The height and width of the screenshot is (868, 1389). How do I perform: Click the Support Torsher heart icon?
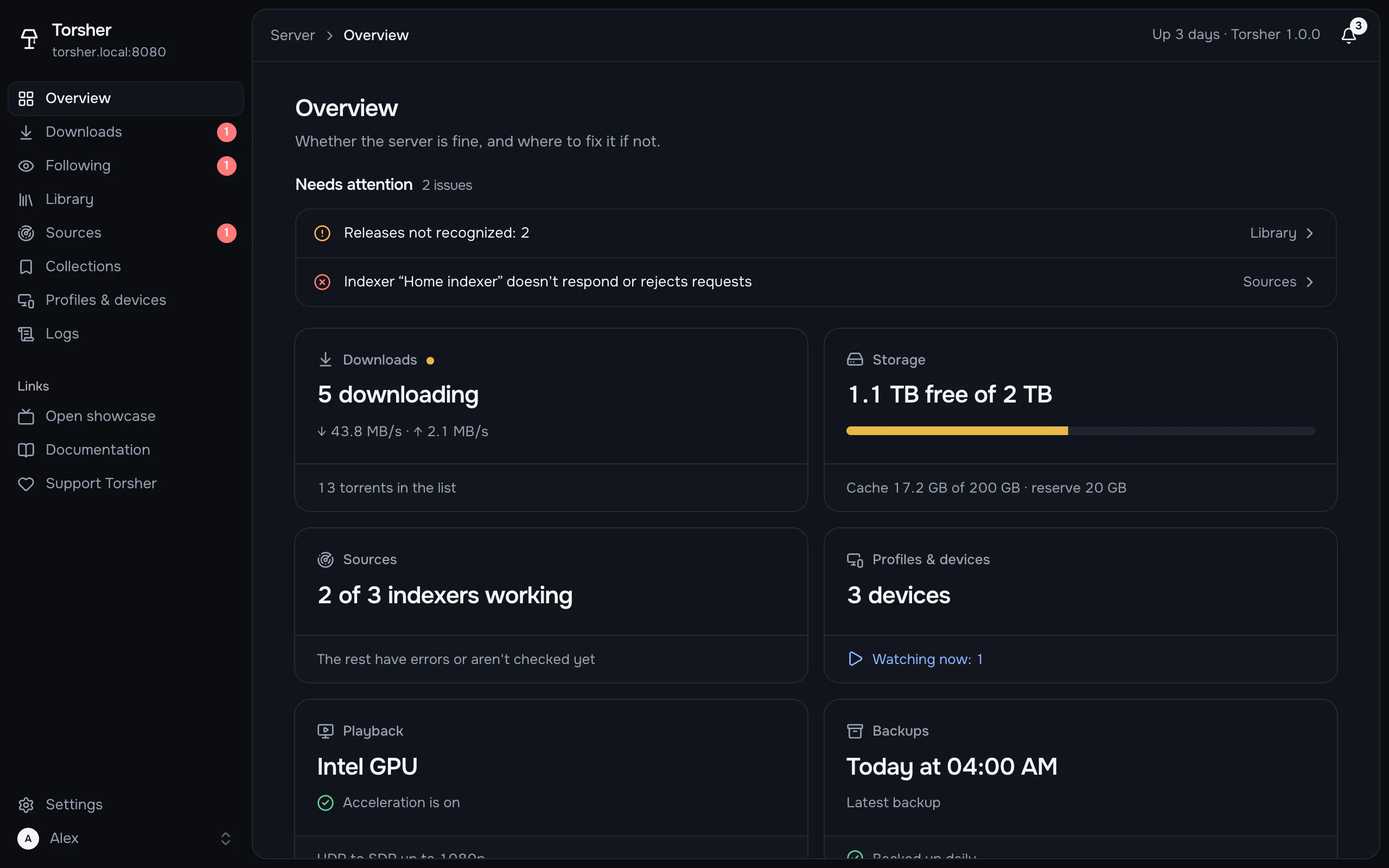click(x=26, y=484)
